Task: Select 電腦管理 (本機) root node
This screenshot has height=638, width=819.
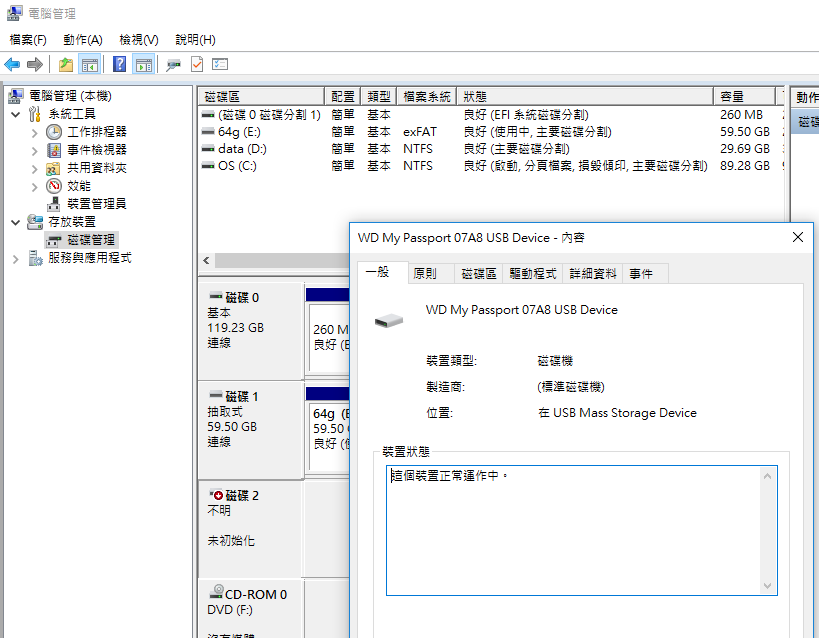Action: point(70,96)
